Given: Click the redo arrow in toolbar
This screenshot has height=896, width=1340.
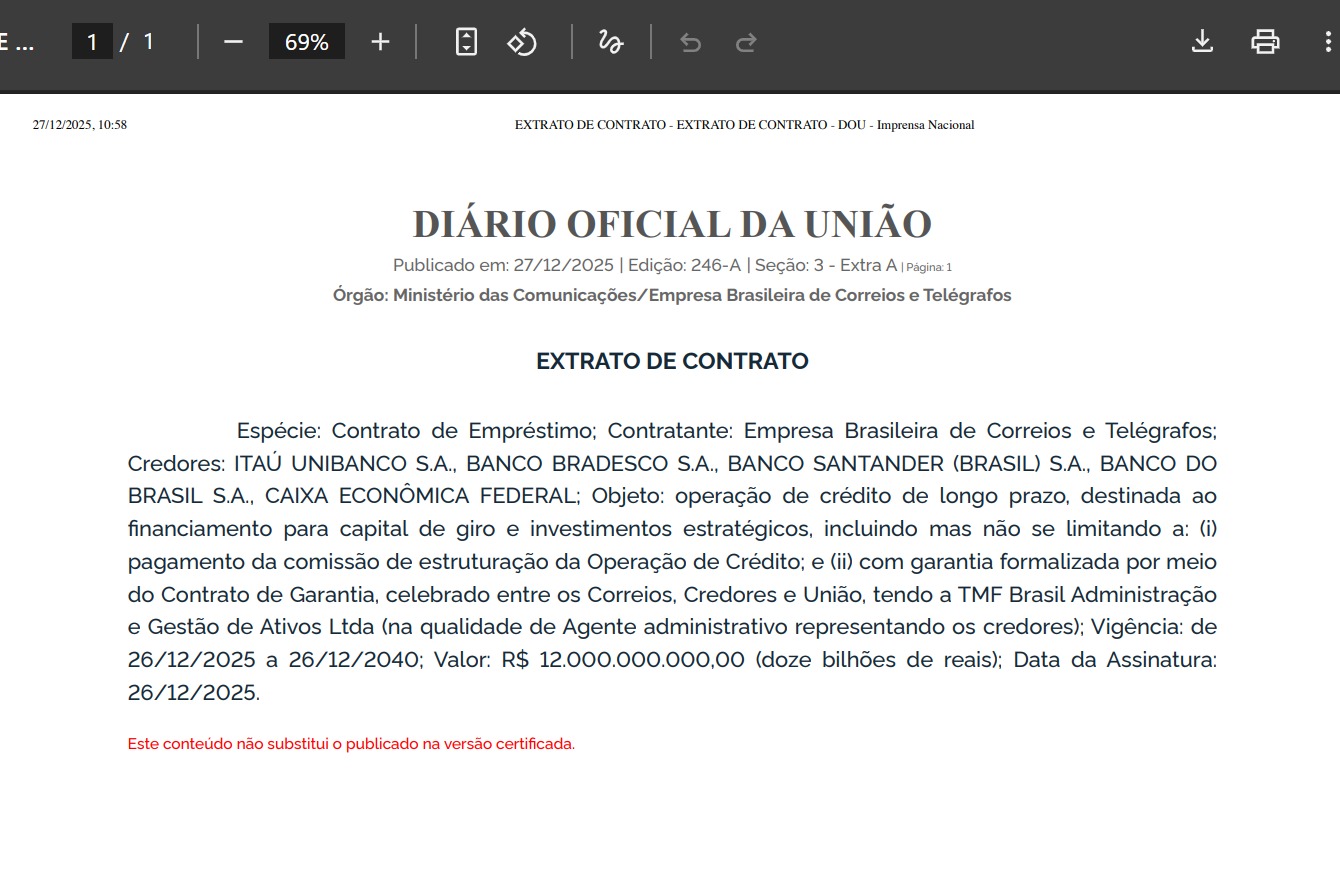Looking at the screenshot, I should (x=746, y=42).
